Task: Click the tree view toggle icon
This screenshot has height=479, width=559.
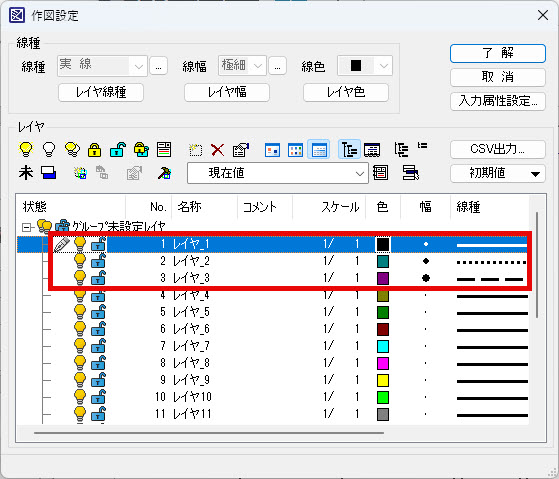Action: [x=349, y=149]
